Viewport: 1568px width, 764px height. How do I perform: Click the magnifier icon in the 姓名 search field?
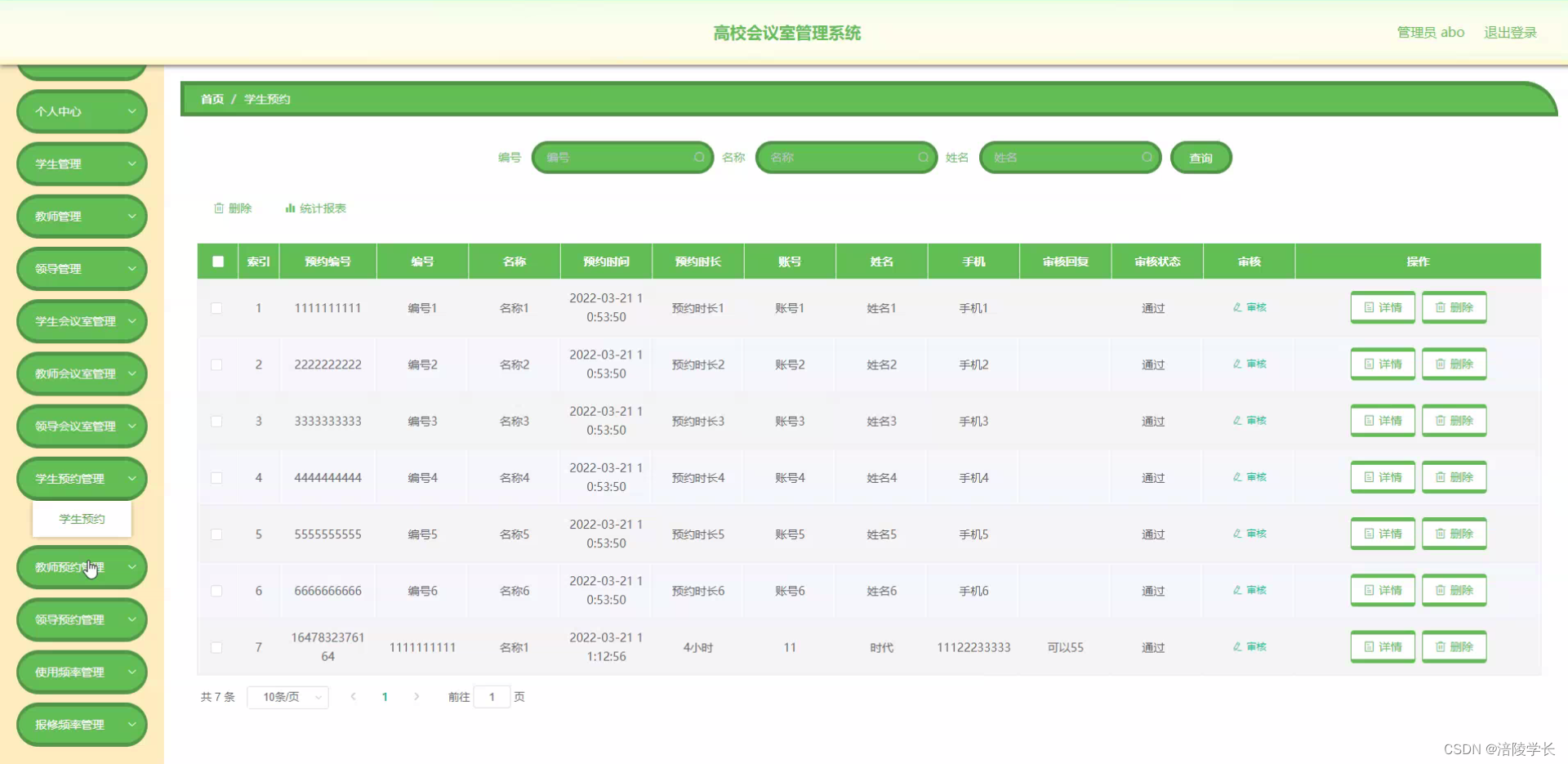pos(1147,157)
